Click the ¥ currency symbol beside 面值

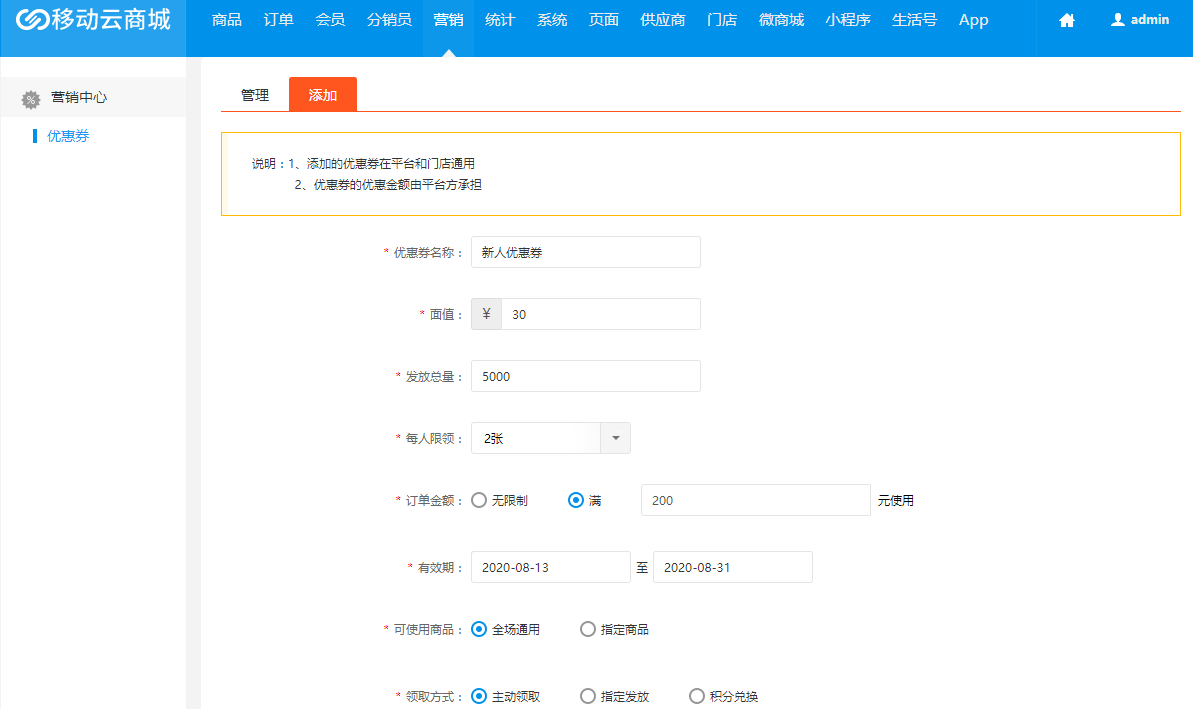[x=485, y=314]
